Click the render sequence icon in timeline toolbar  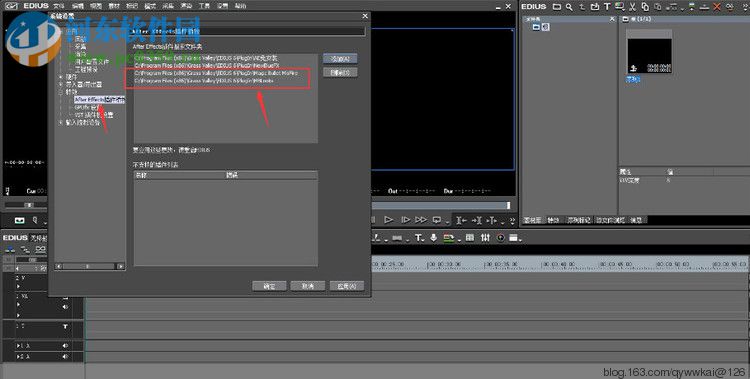coord(448,238)
